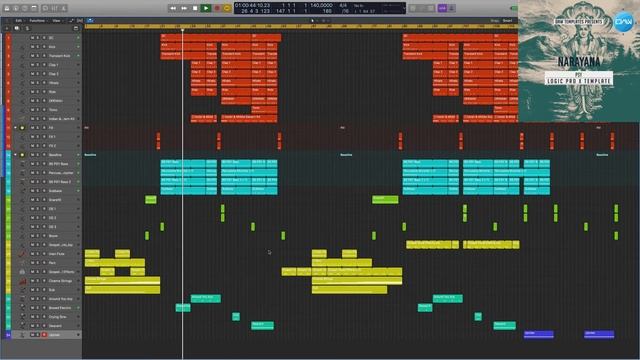Image resolution: width=640 pixels, height=360 pixels.
Task: Select the first green region on Graintfil track
Action: [151, 200]
